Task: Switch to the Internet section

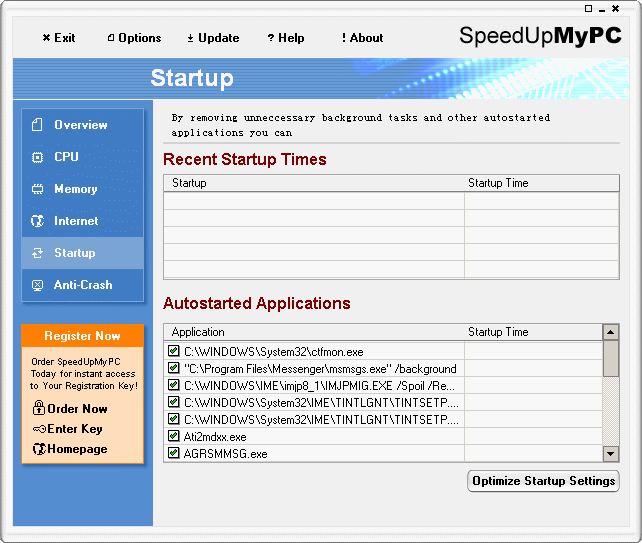Action: click(83, 221)
